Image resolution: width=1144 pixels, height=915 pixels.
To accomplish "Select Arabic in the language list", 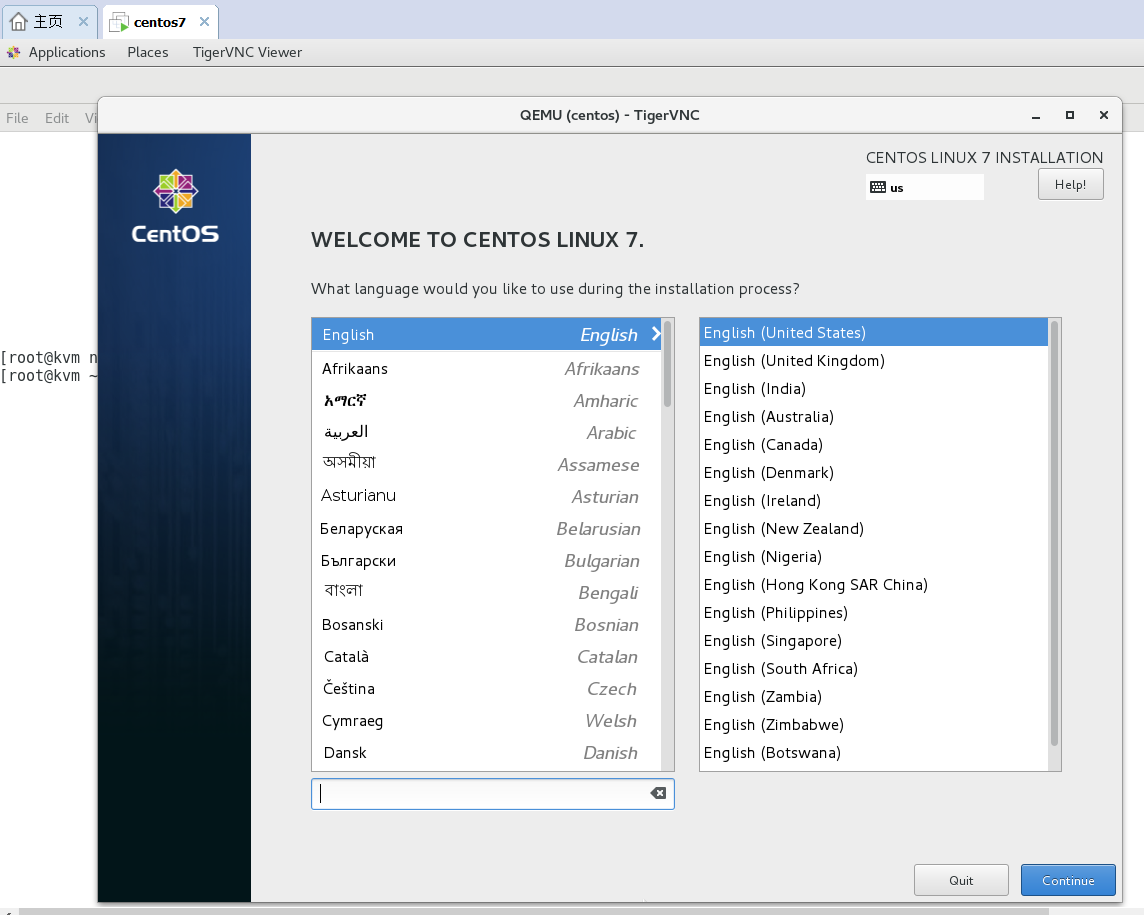I will (x=487, y=433).
